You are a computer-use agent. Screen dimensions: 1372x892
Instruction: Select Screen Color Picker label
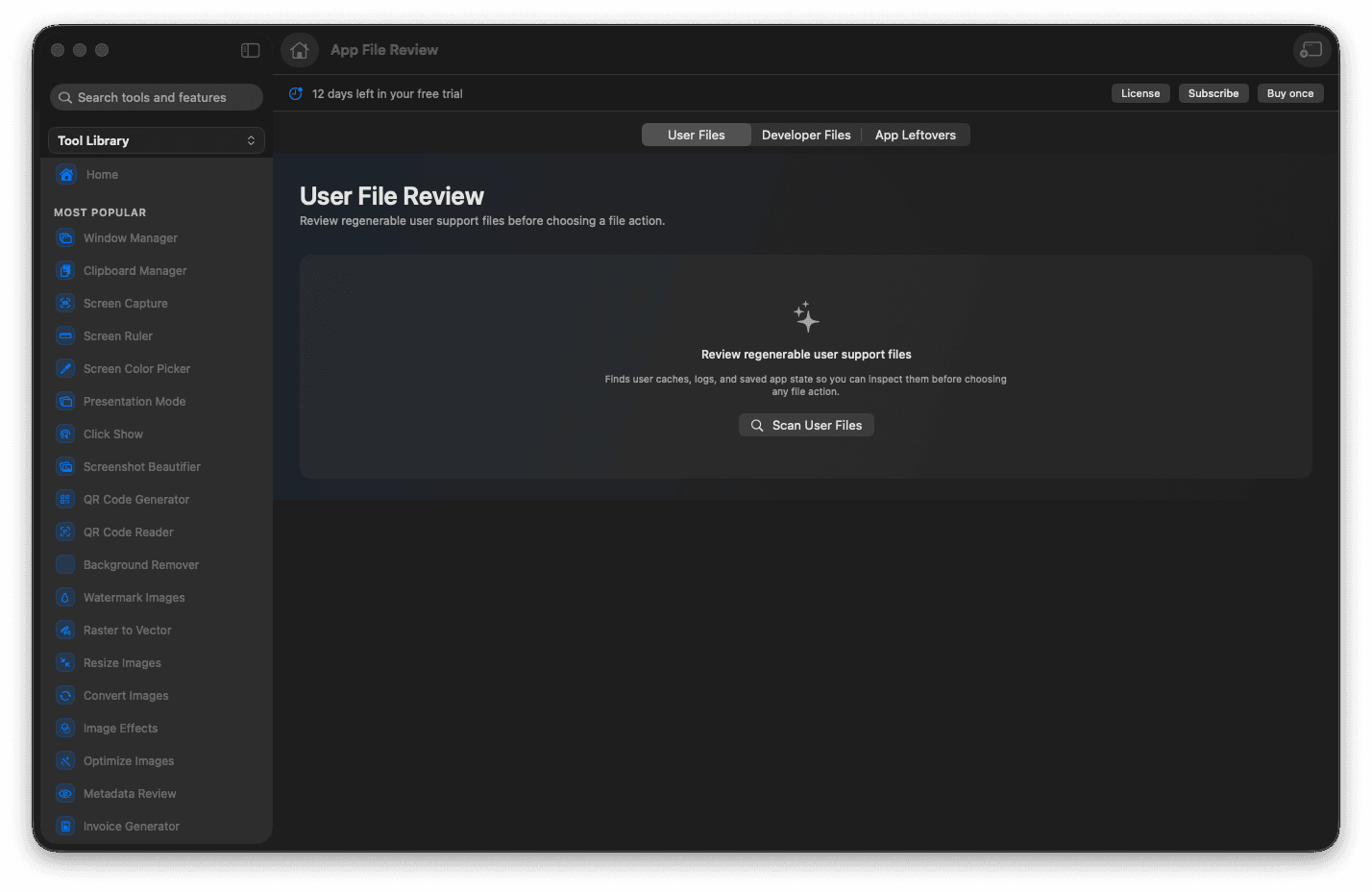tap(137, 369)
